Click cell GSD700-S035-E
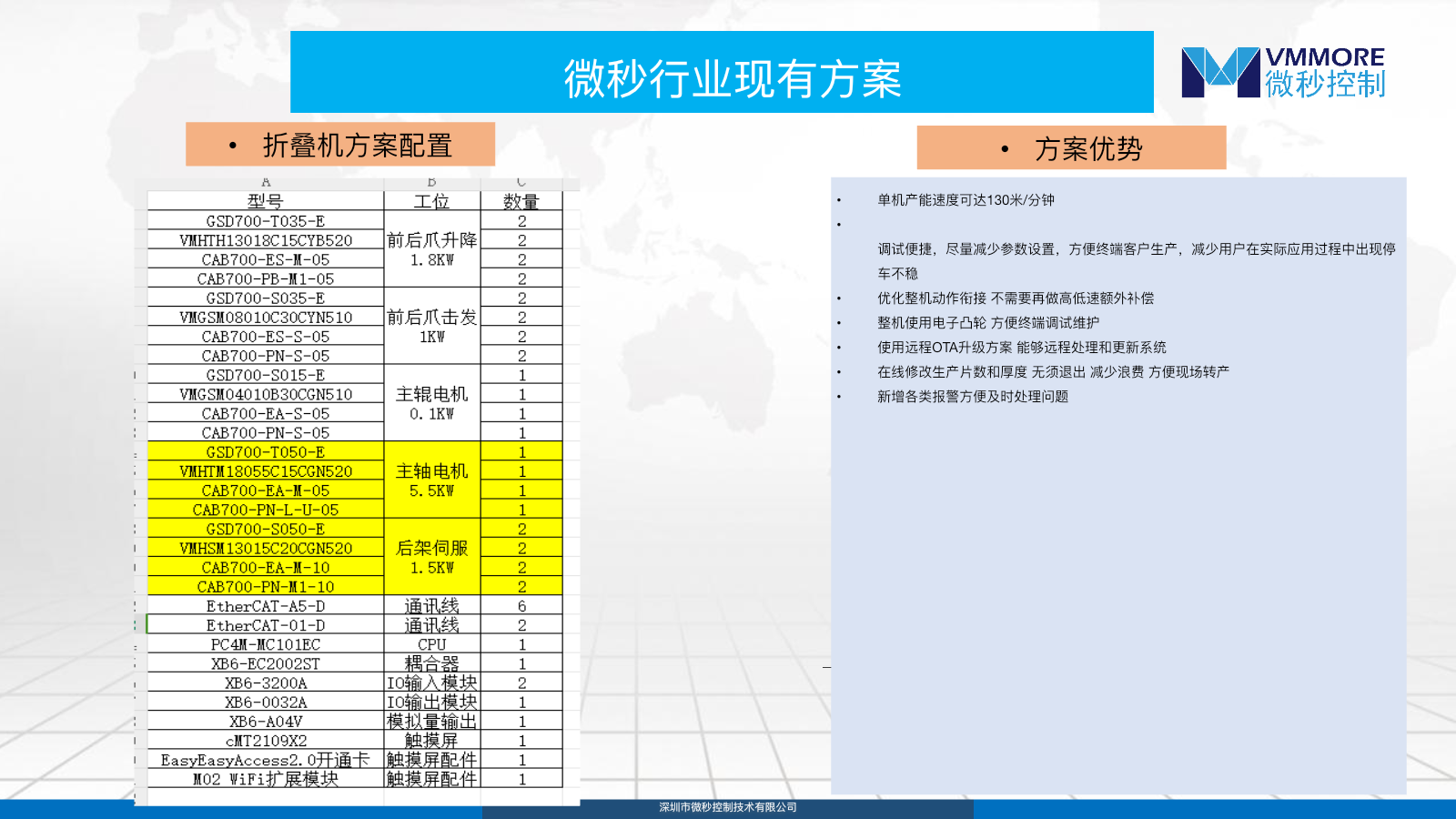 click(x=266, y=298)
